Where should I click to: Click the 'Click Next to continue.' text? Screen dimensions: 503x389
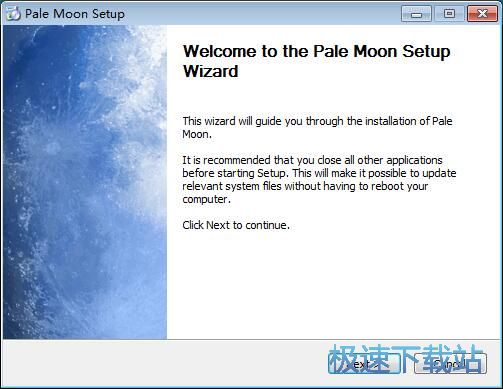pos(236,225)
